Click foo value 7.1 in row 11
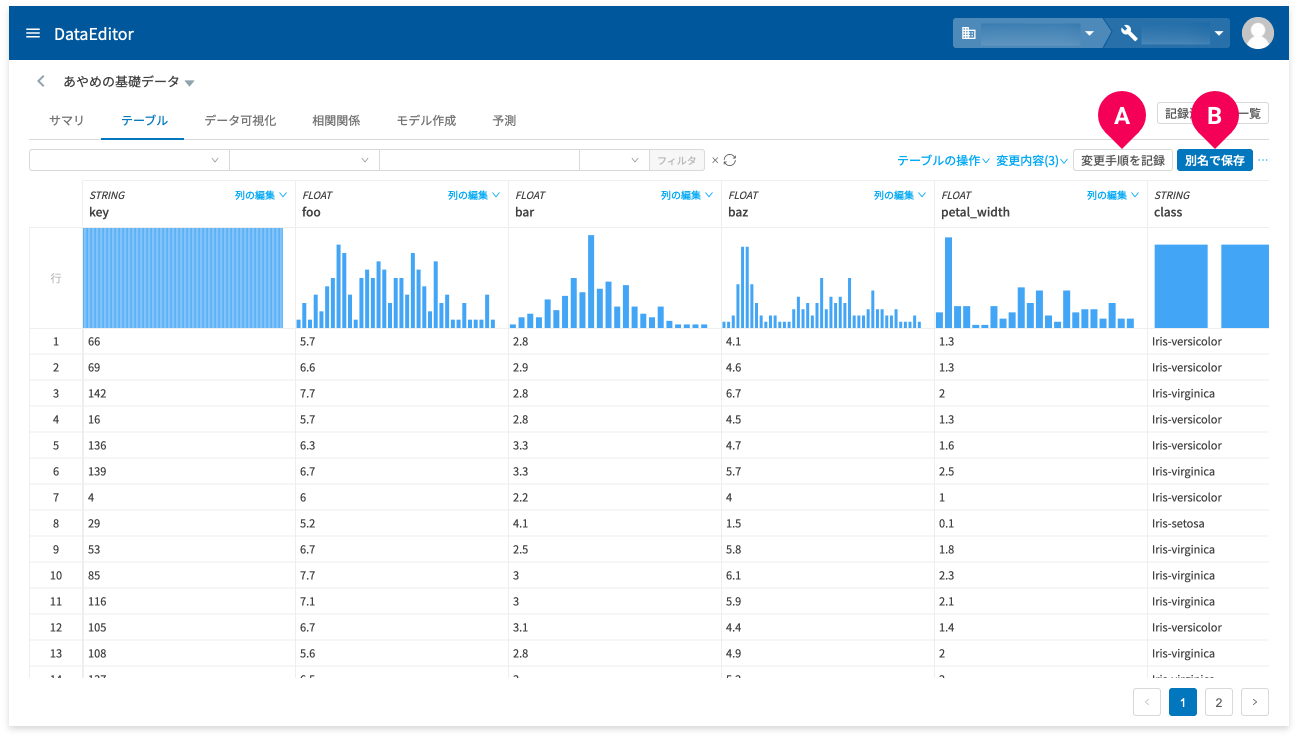The height and width of the screenshot is (738, 1298). tap(308, 601)
